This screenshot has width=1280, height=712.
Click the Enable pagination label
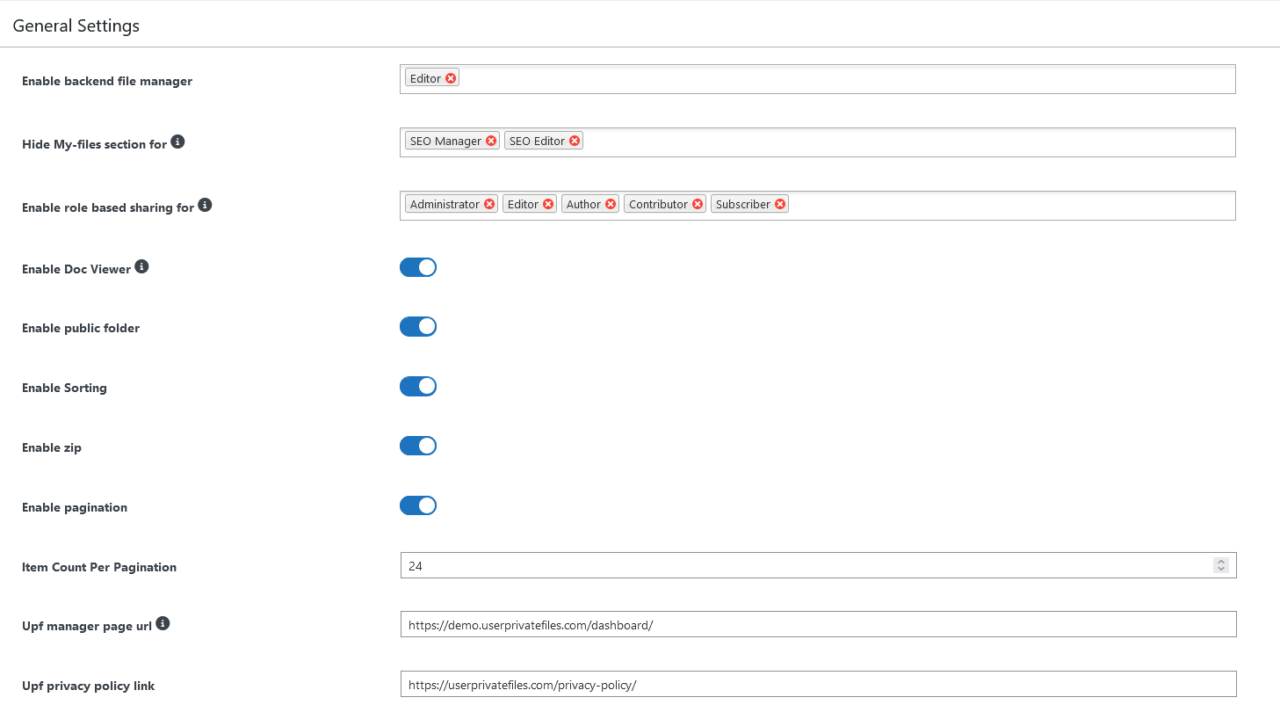click(75, 508)
